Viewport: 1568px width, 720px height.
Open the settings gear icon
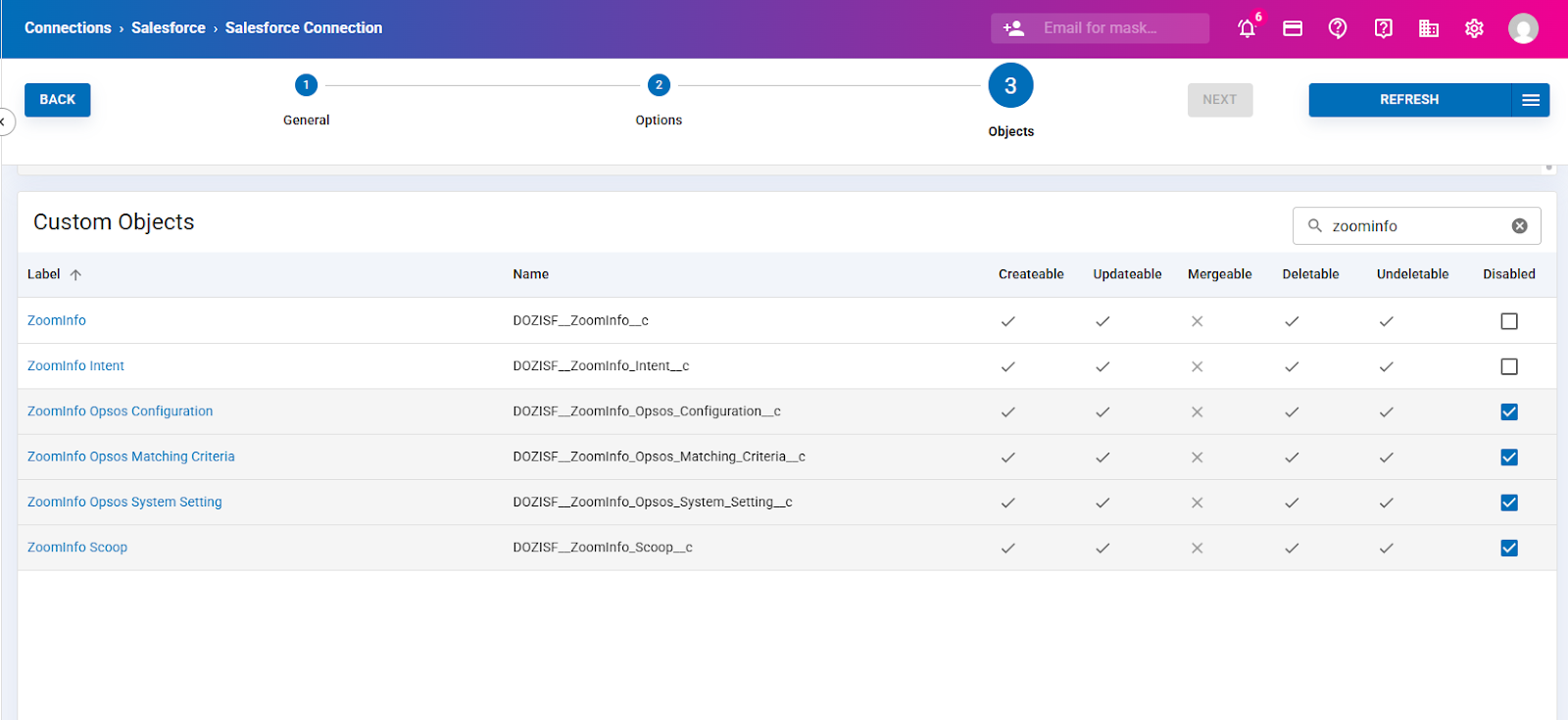pyautogui.click(x=1474, y=28)
